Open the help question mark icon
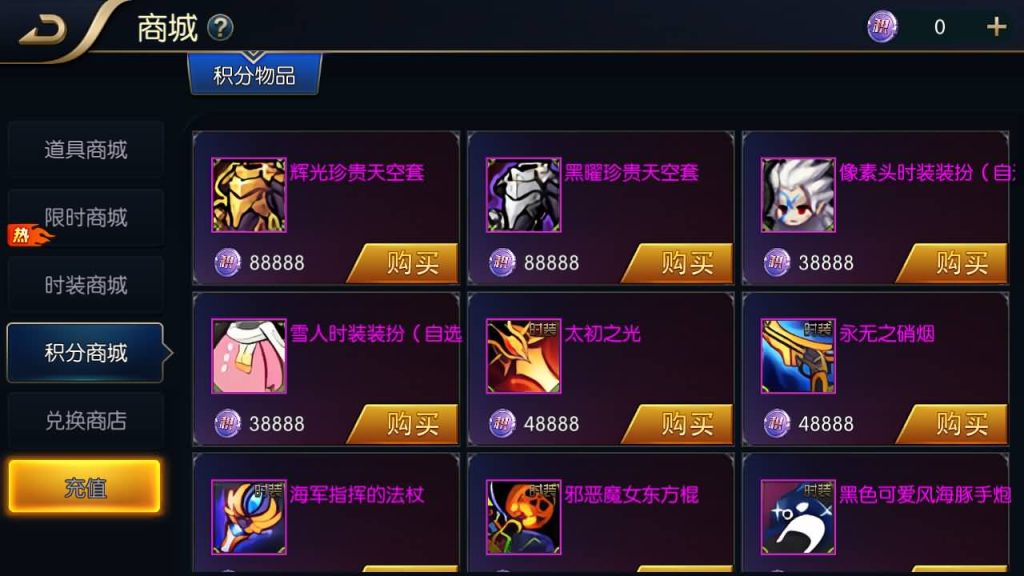Image resolution: width=1024 pixels, height=576 pixels. click(220, 27)
